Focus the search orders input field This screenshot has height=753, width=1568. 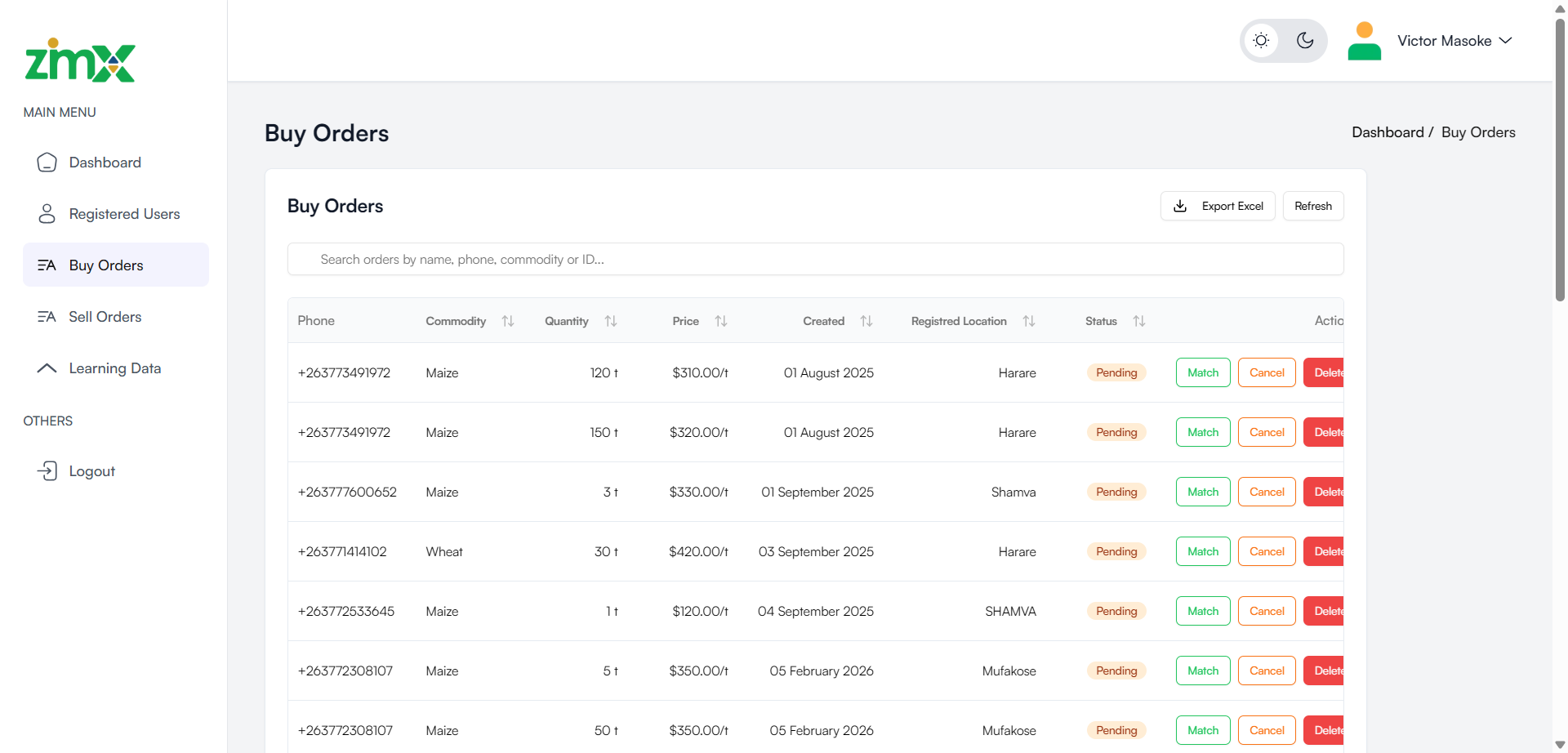[x=815, y=260]
